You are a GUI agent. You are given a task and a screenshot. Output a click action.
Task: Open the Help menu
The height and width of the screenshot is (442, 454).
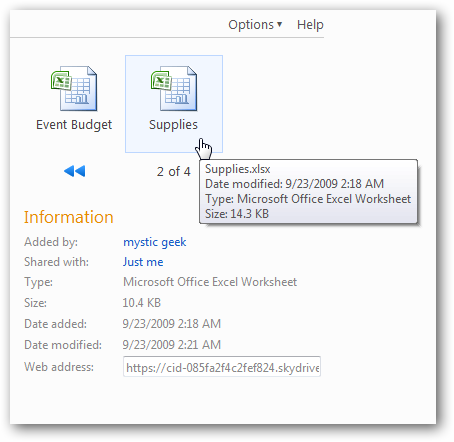tap(310, 25)
